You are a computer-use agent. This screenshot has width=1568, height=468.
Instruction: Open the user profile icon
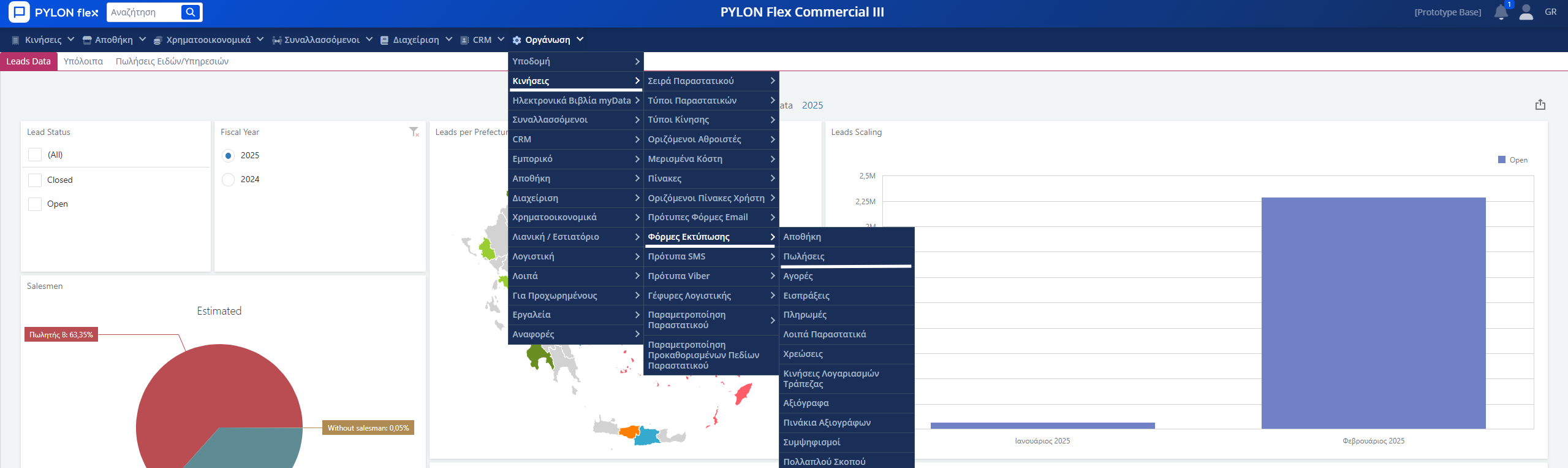(x=1526, y=12)
